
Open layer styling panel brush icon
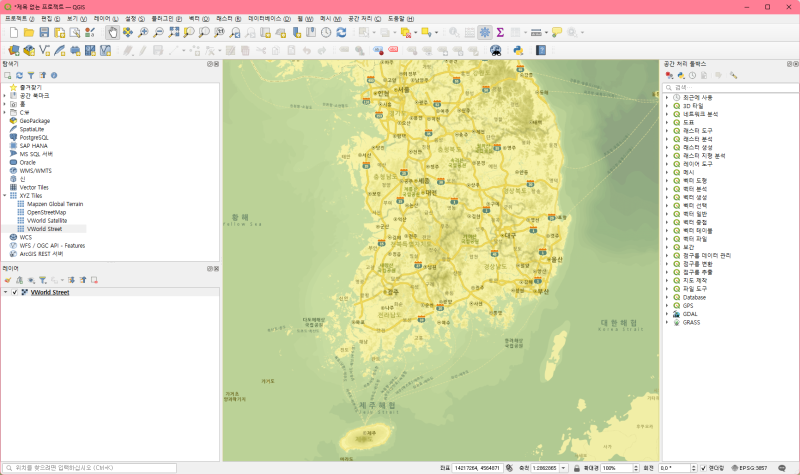tap(8, 280)
